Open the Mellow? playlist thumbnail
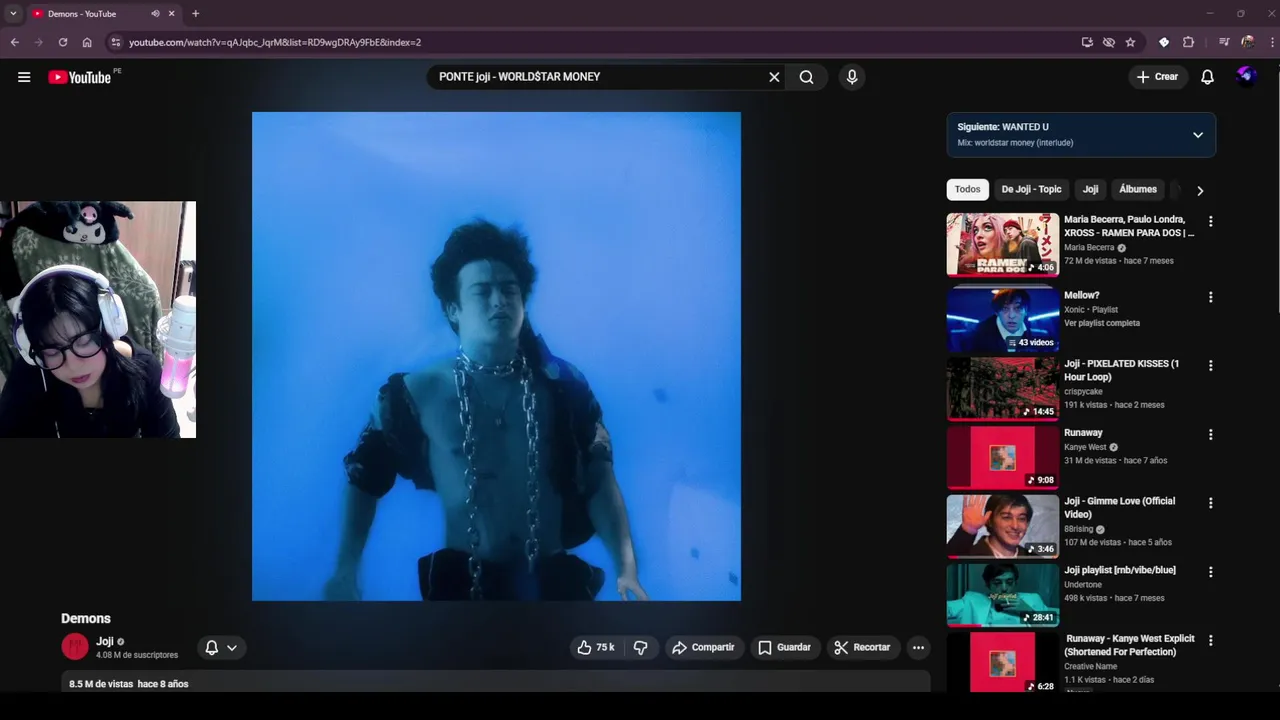Screen dimensions: 1280x720 1002,319
